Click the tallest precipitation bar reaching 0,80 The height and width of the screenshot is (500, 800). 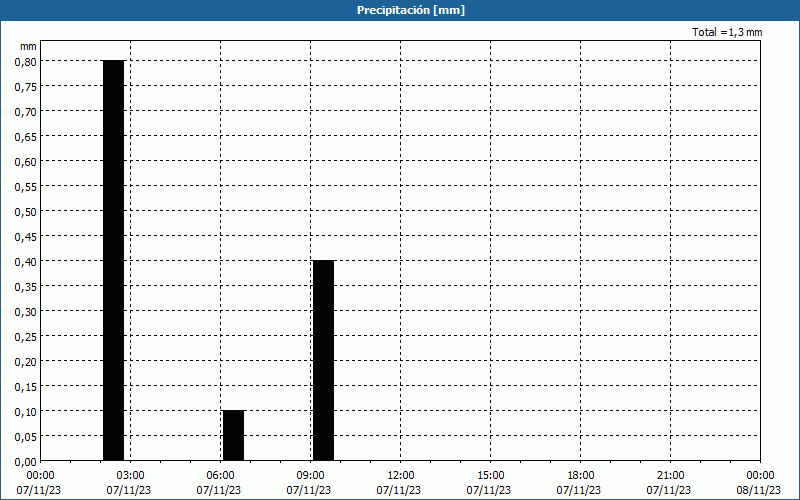[x=114, y=260]
